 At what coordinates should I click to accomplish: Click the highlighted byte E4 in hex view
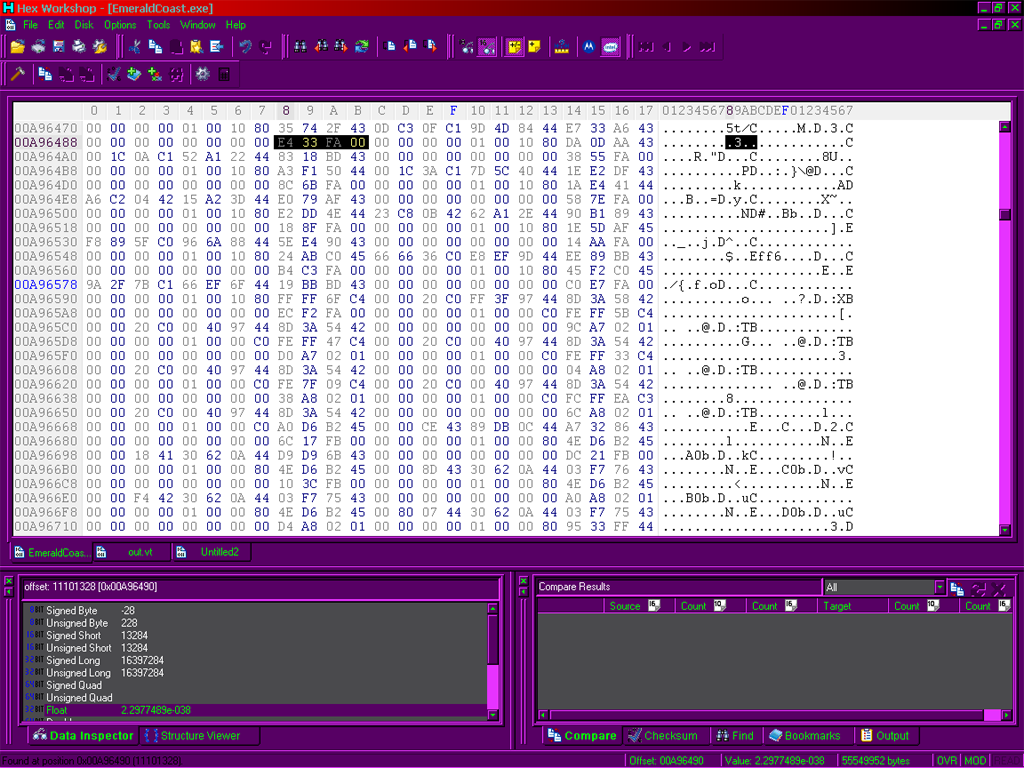(x=285, y=142)
